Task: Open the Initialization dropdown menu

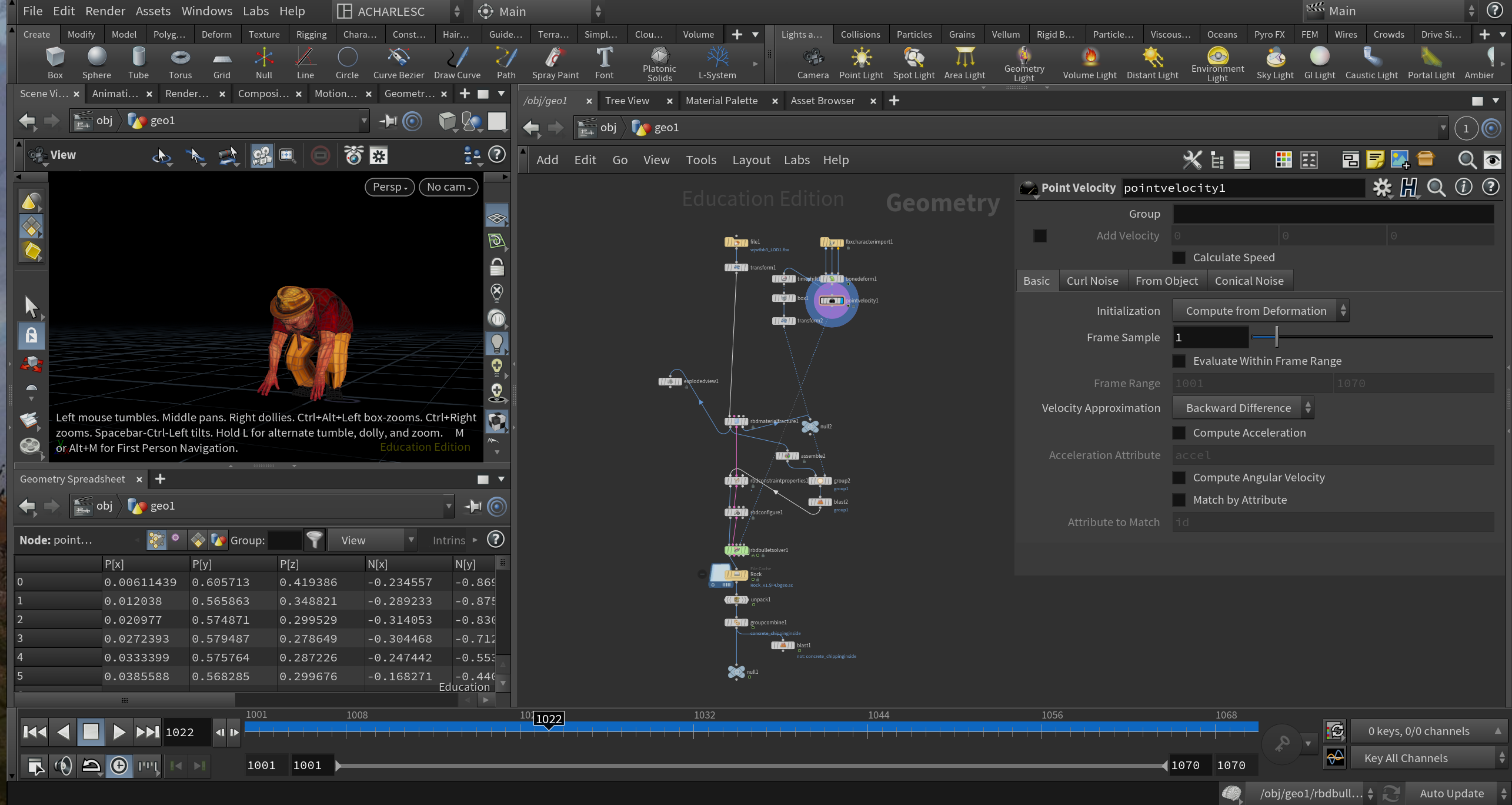Action: coord(1260,311)
